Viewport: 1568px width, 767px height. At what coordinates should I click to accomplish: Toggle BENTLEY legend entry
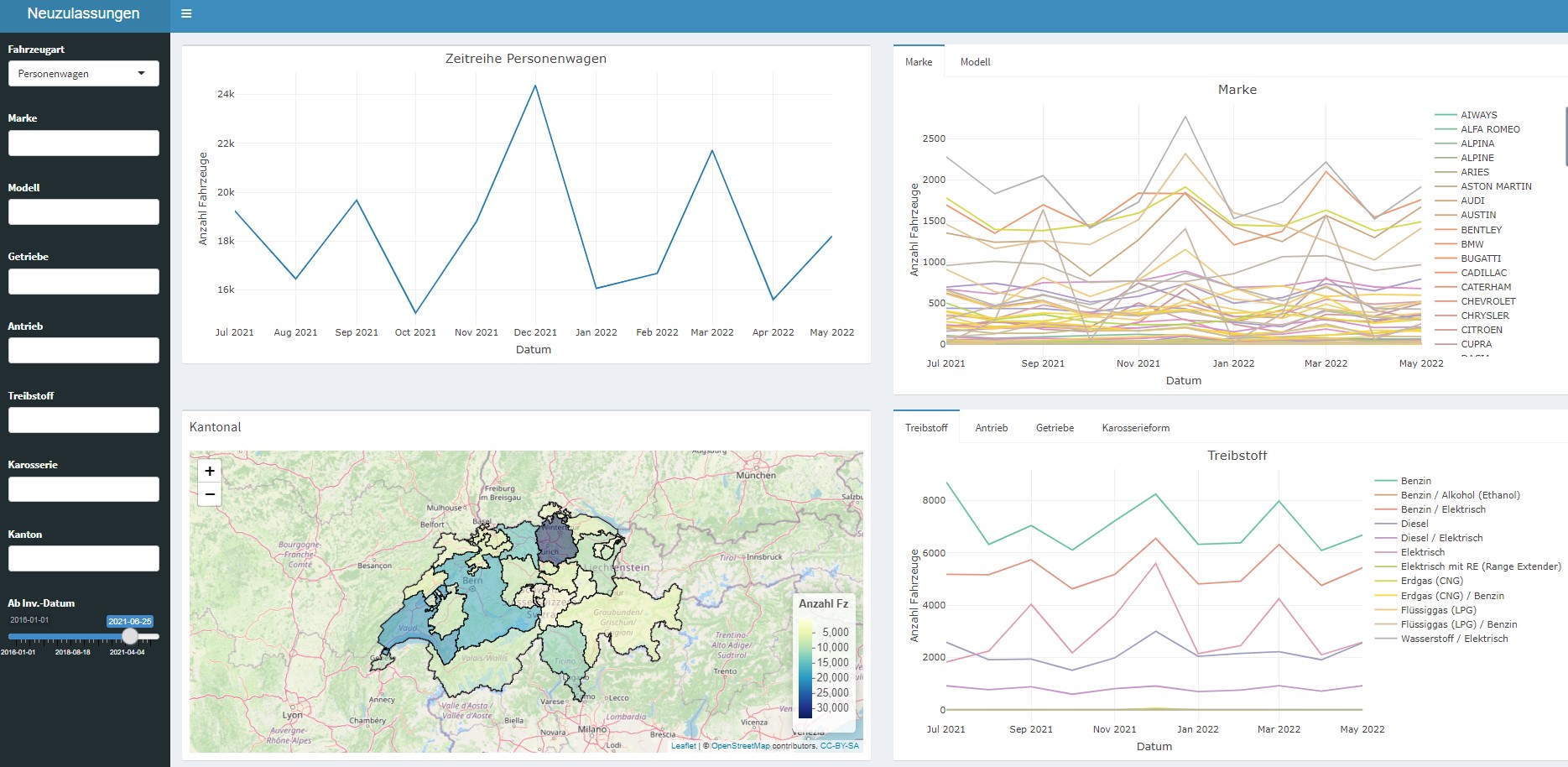[1481, 230]
